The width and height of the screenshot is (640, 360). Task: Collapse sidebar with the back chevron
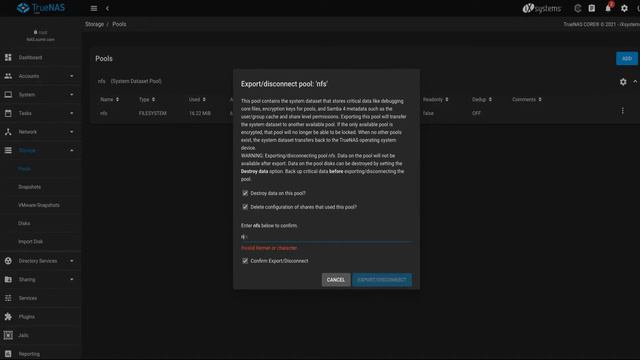[x=107, y=8]
